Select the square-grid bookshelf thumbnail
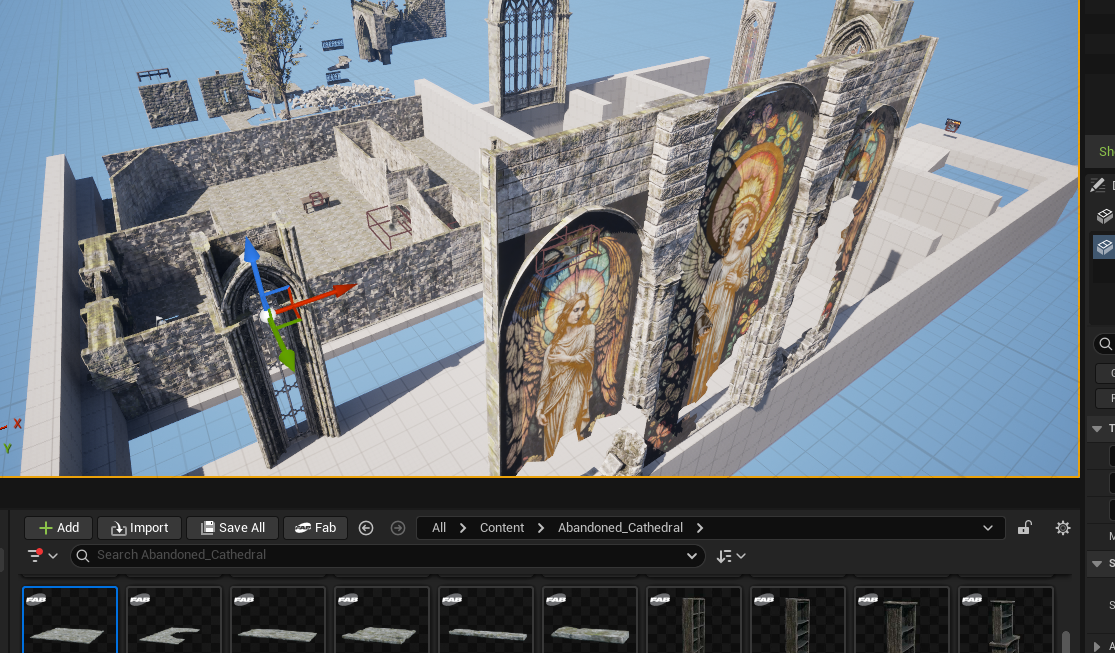The height and width of the screenshot is (653, 1115). coord(693,620)
